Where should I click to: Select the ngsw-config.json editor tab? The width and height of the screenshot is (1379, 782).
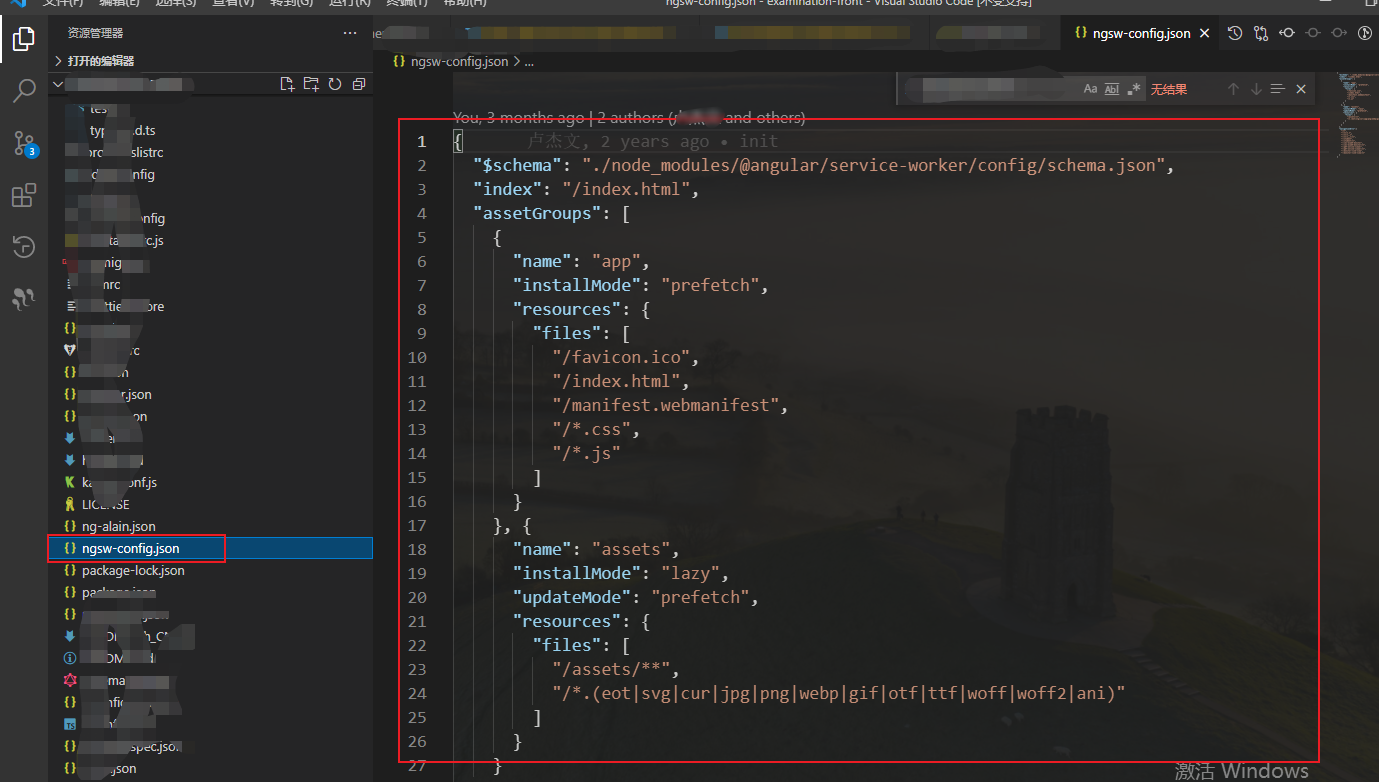pyautogui.click(x=1140, y=32)
